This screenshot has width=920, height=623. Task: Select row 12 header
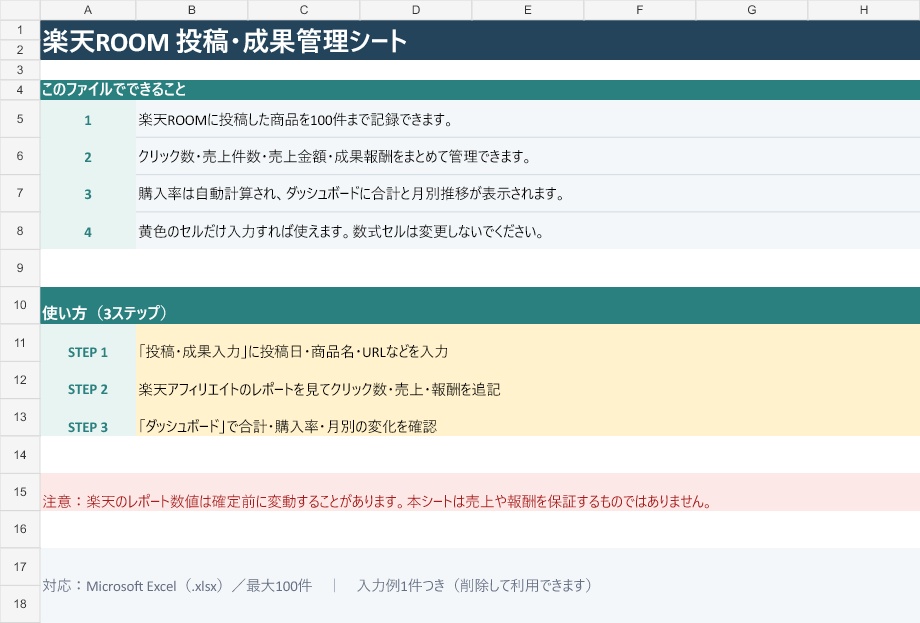pyautogui.click(x=20, y=380)
